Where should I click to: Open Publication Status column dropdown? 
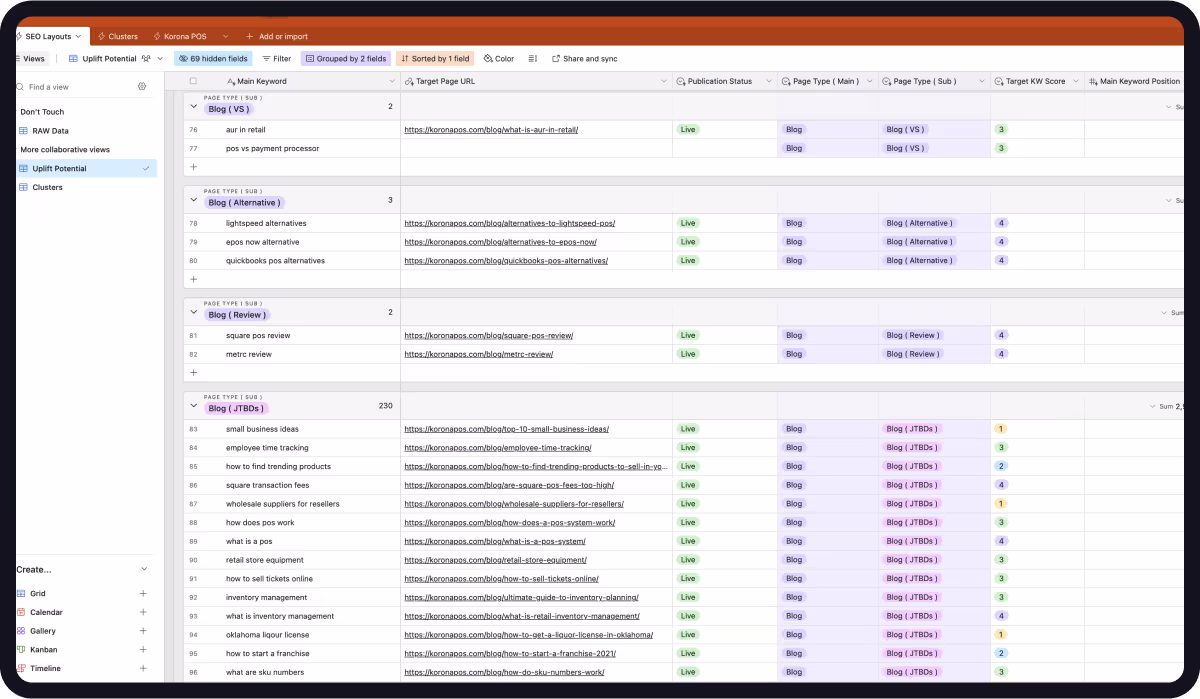[x=769, y=81]
